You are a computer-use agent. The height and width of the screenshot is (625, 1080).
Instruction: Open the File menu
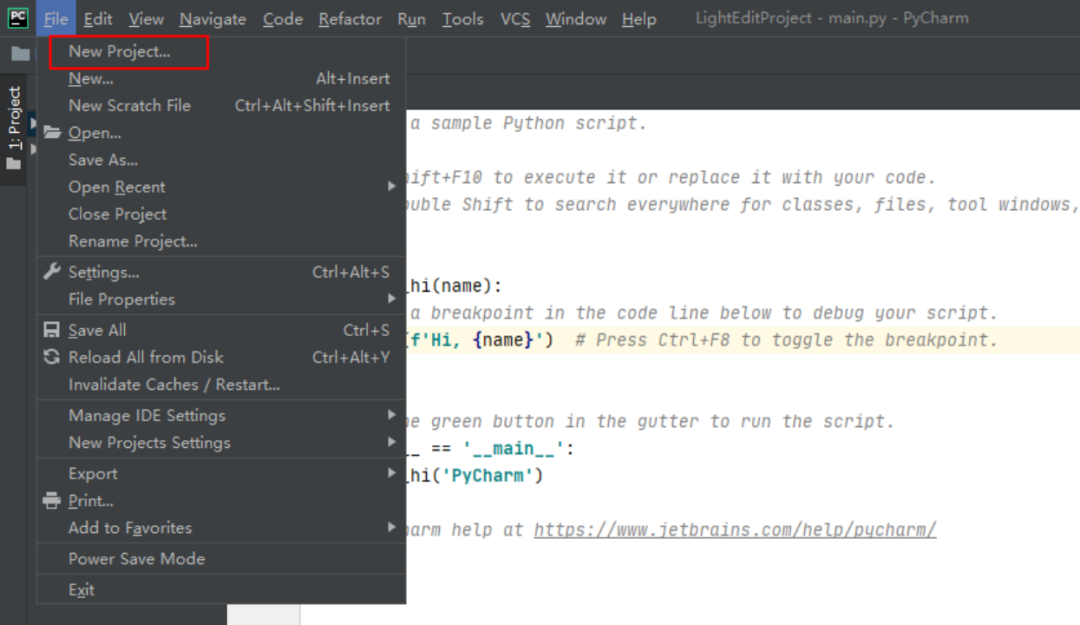click(x=56, y=19)
